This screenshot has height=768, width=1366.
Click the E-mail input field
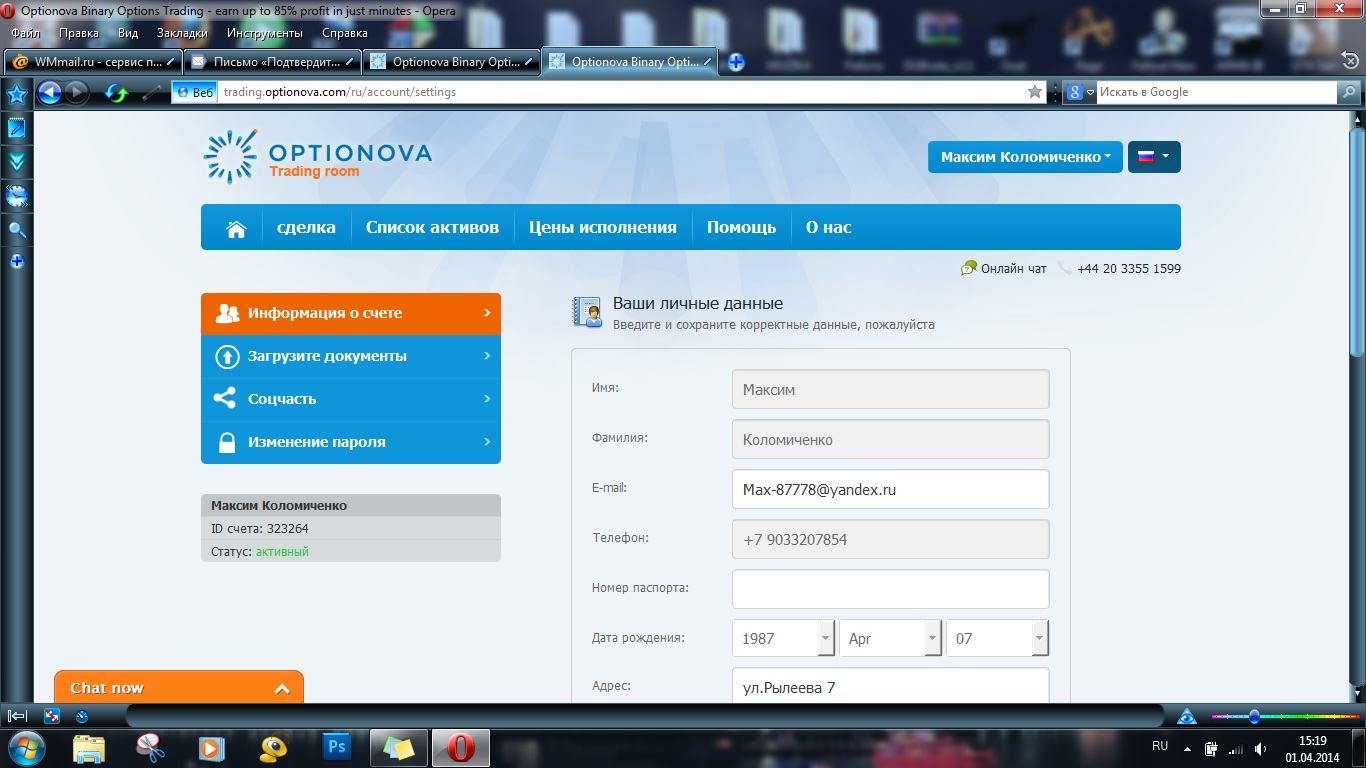coord(890,489)
